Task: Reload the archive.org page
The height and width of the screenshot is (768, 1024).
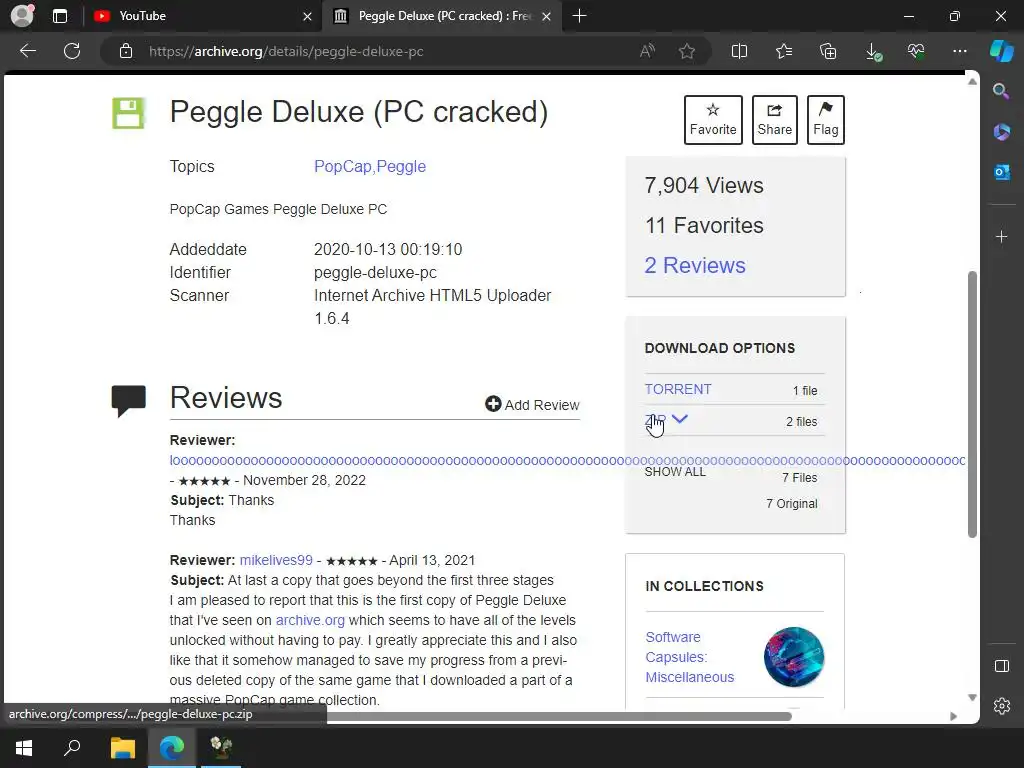Action: (x=72, y=51)
